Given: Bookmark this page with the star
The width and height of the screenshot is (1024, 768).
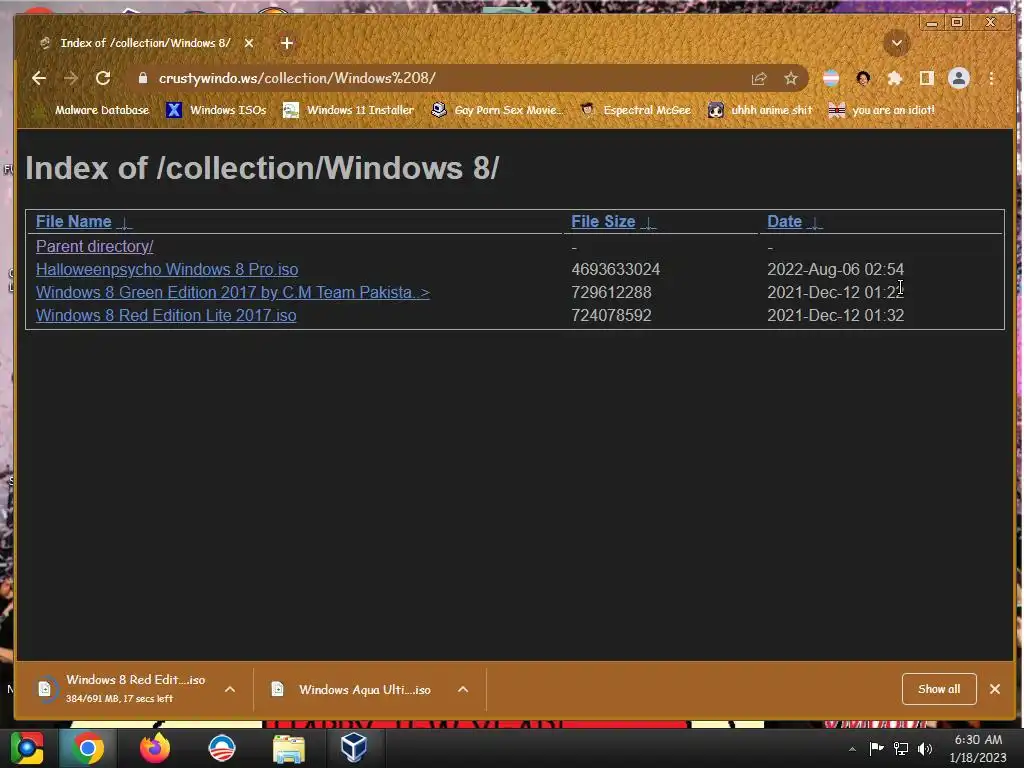Looking at the screenshot, I should tap(791, 78).
